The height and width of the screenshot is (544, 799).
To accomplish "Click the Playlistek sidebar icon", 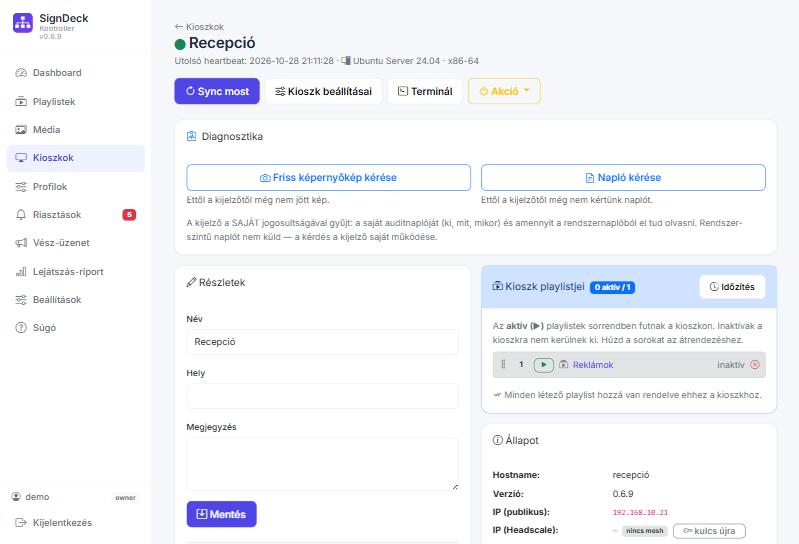I will 21,101.
